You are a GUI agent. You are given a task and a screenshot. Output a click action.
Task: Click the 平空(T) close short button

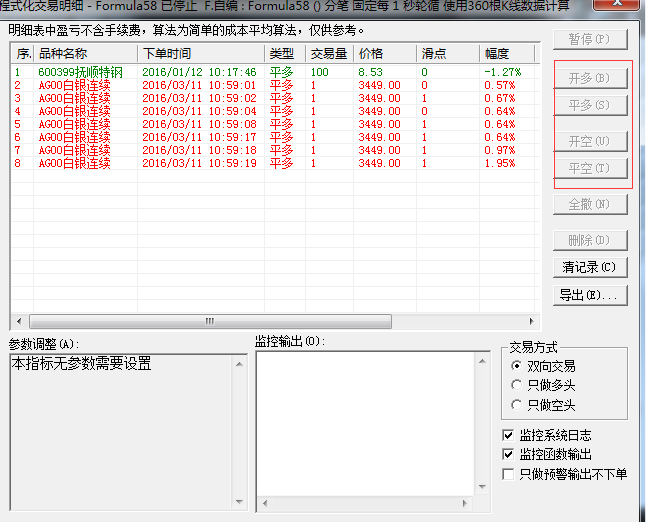(x=590, y=168)
